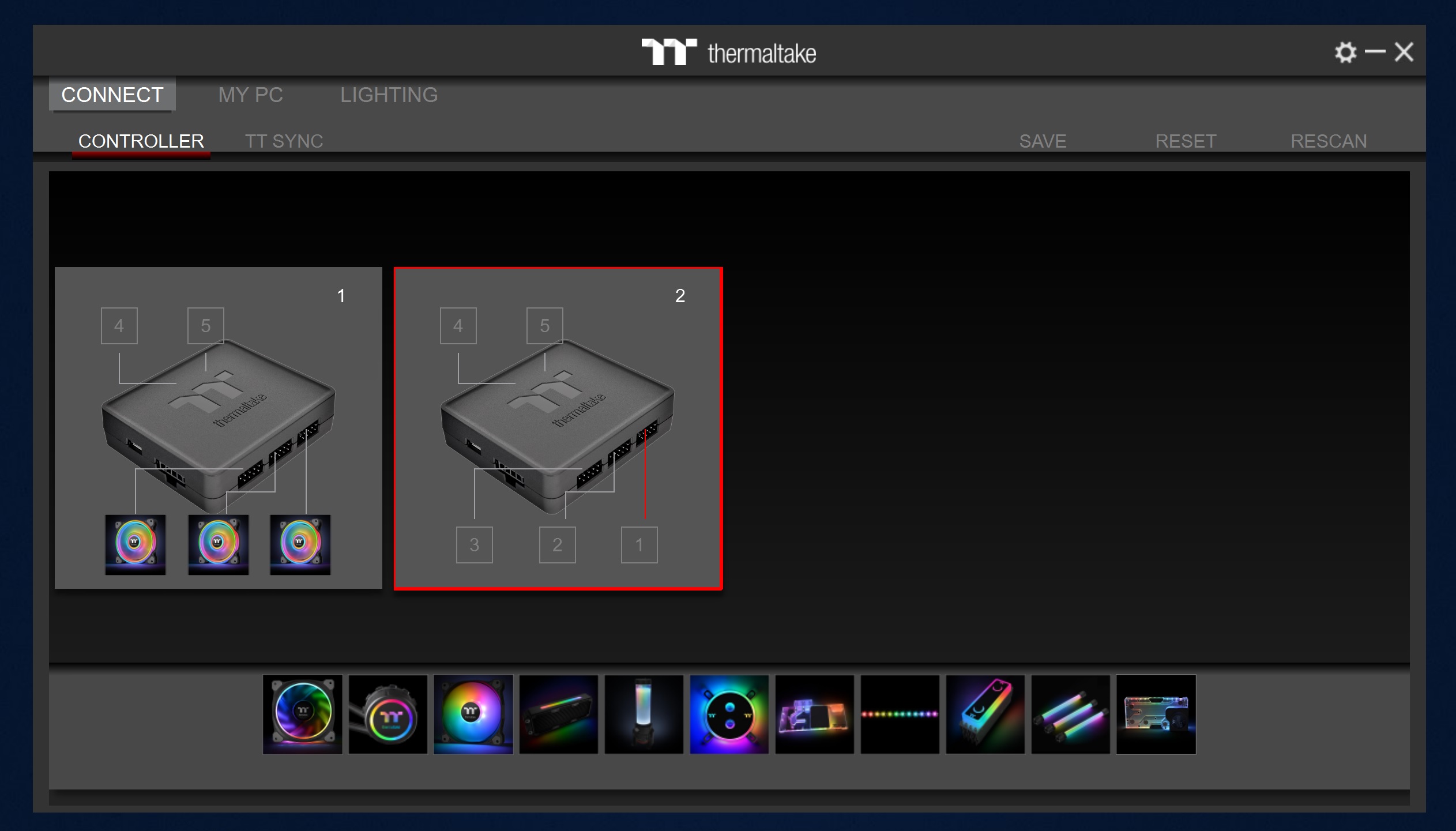Click the SAVE button
Screen dimensions: 1456x831
pyautogui.click(x=1042, y=141)
